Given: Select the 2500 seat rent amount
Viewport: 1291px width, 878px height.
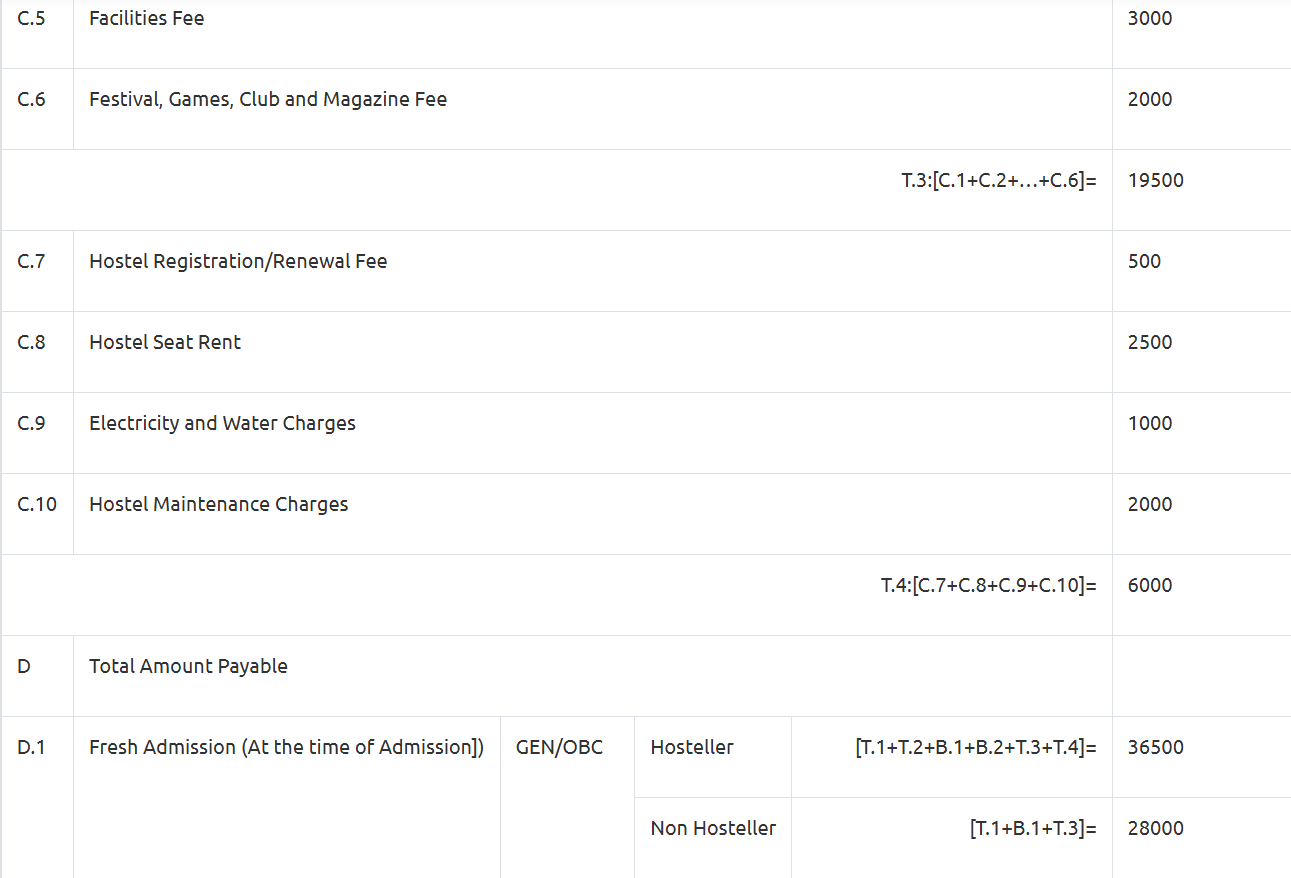Looking at the screenshot, I should (1150, 342).
